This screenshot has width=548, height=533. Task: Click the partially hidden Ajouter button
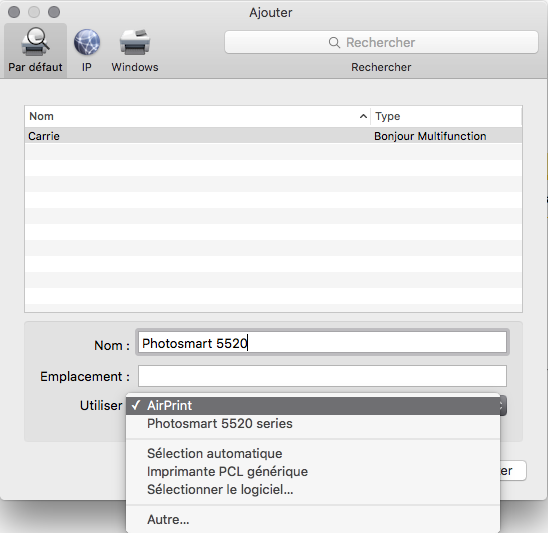[513, 471]
